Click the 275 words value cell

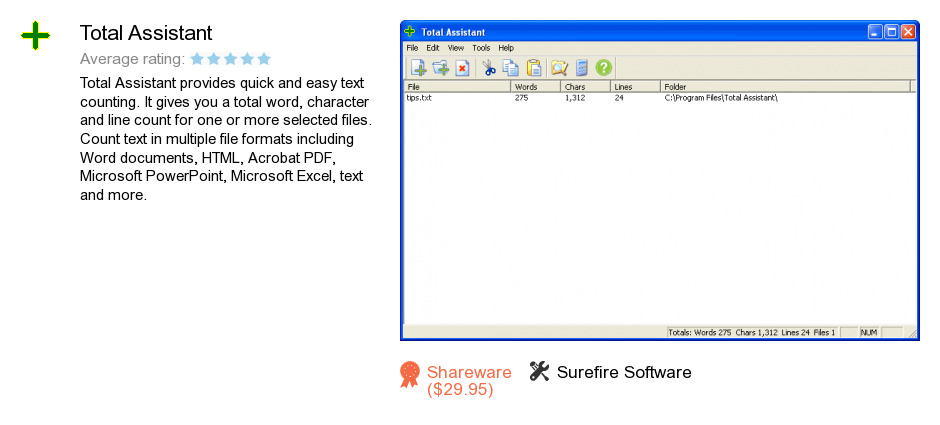coord(521,98)
